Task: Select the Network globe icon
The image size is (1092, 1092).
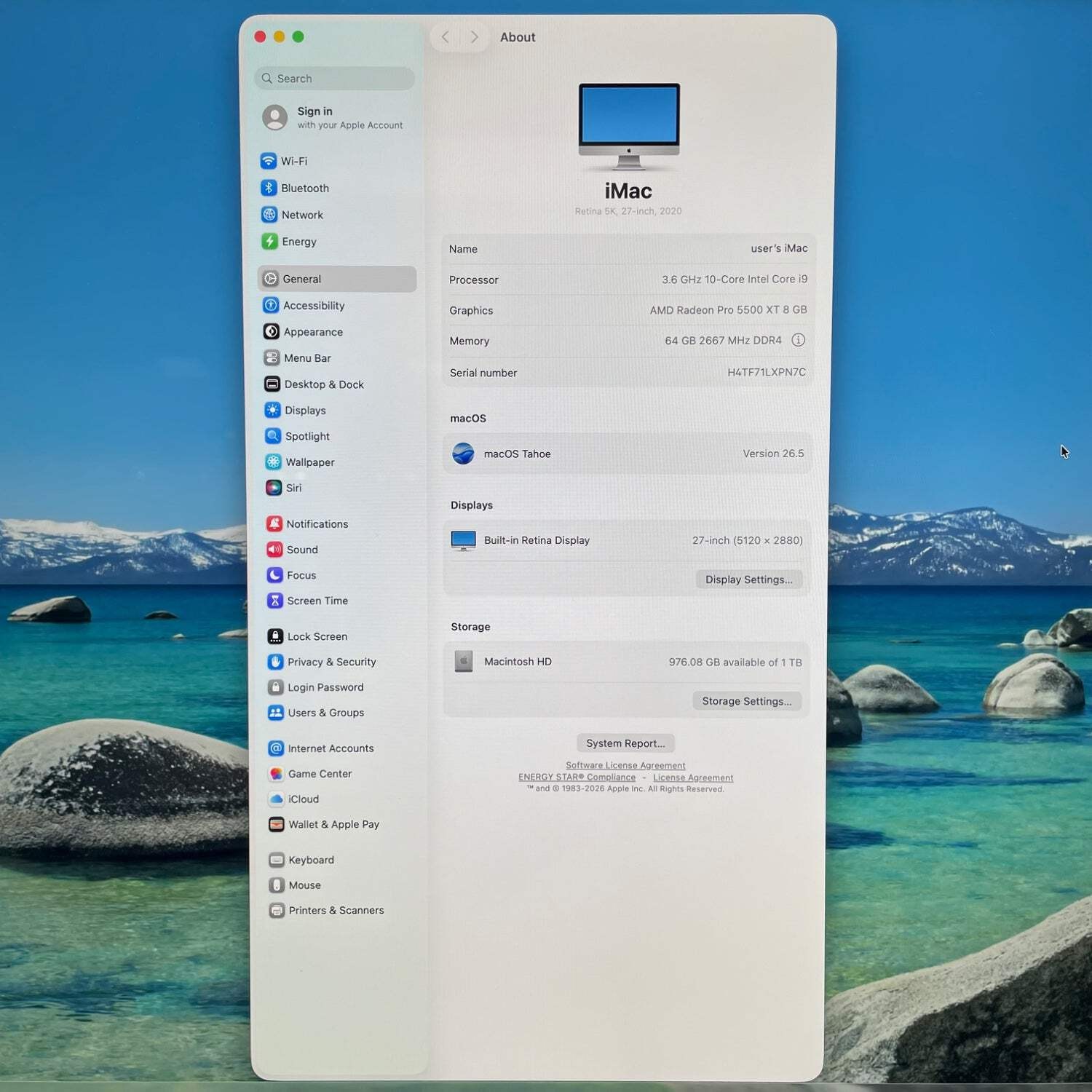Action: point(269,215)
